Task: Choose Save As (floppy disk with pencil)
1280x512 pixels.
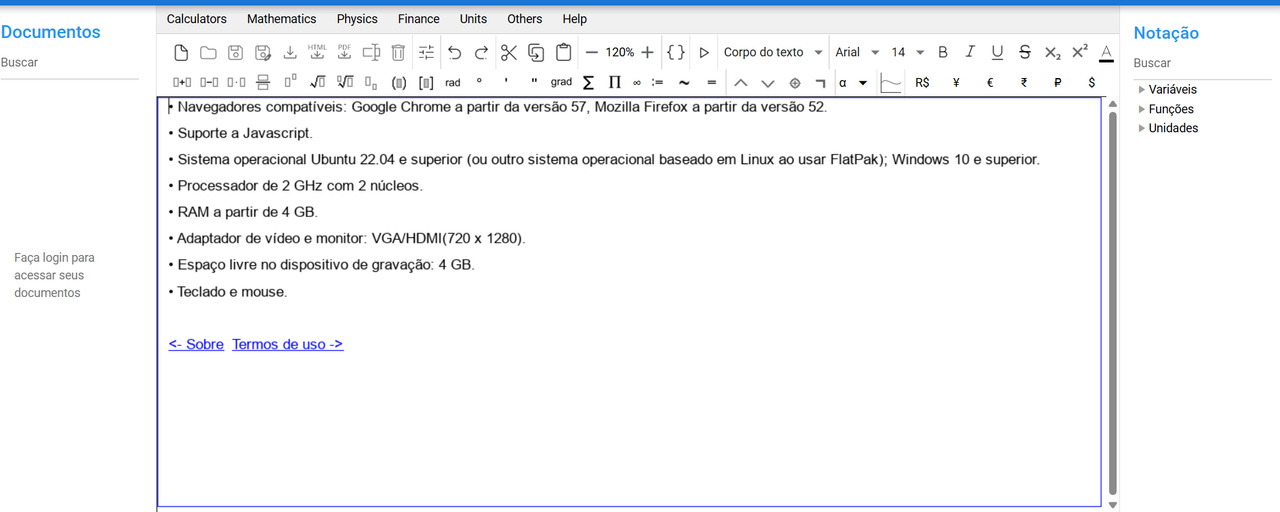Action: pyautogui.click(x=263, y=52)
